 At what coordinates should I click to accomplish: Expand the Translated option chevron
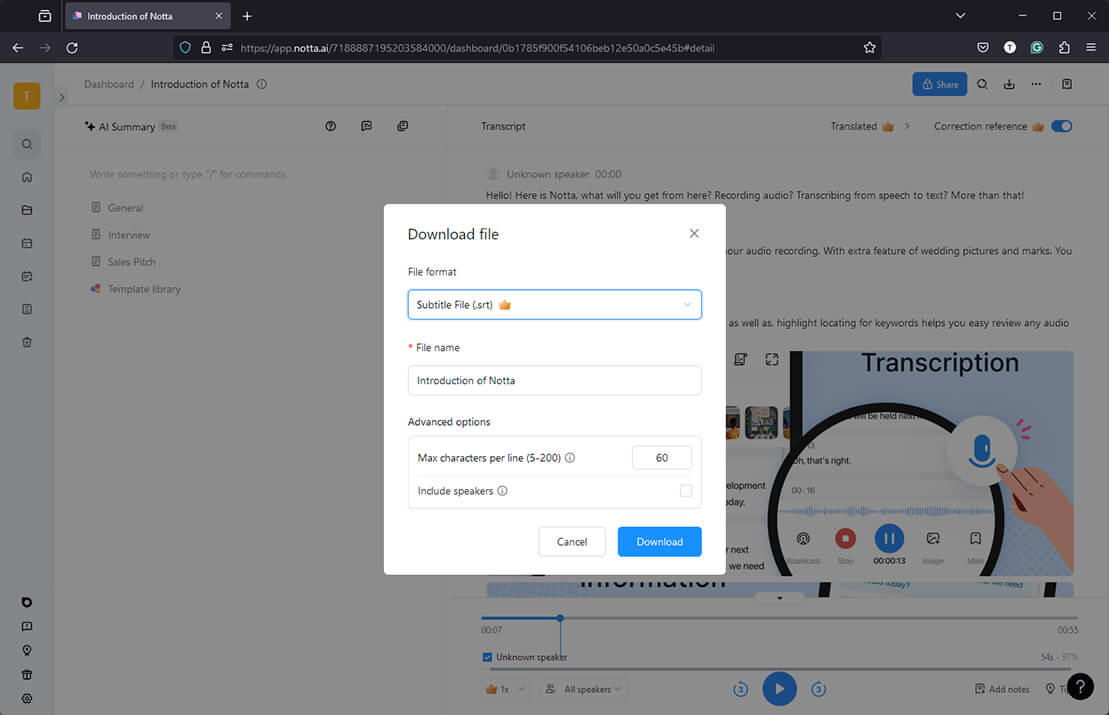907,127
